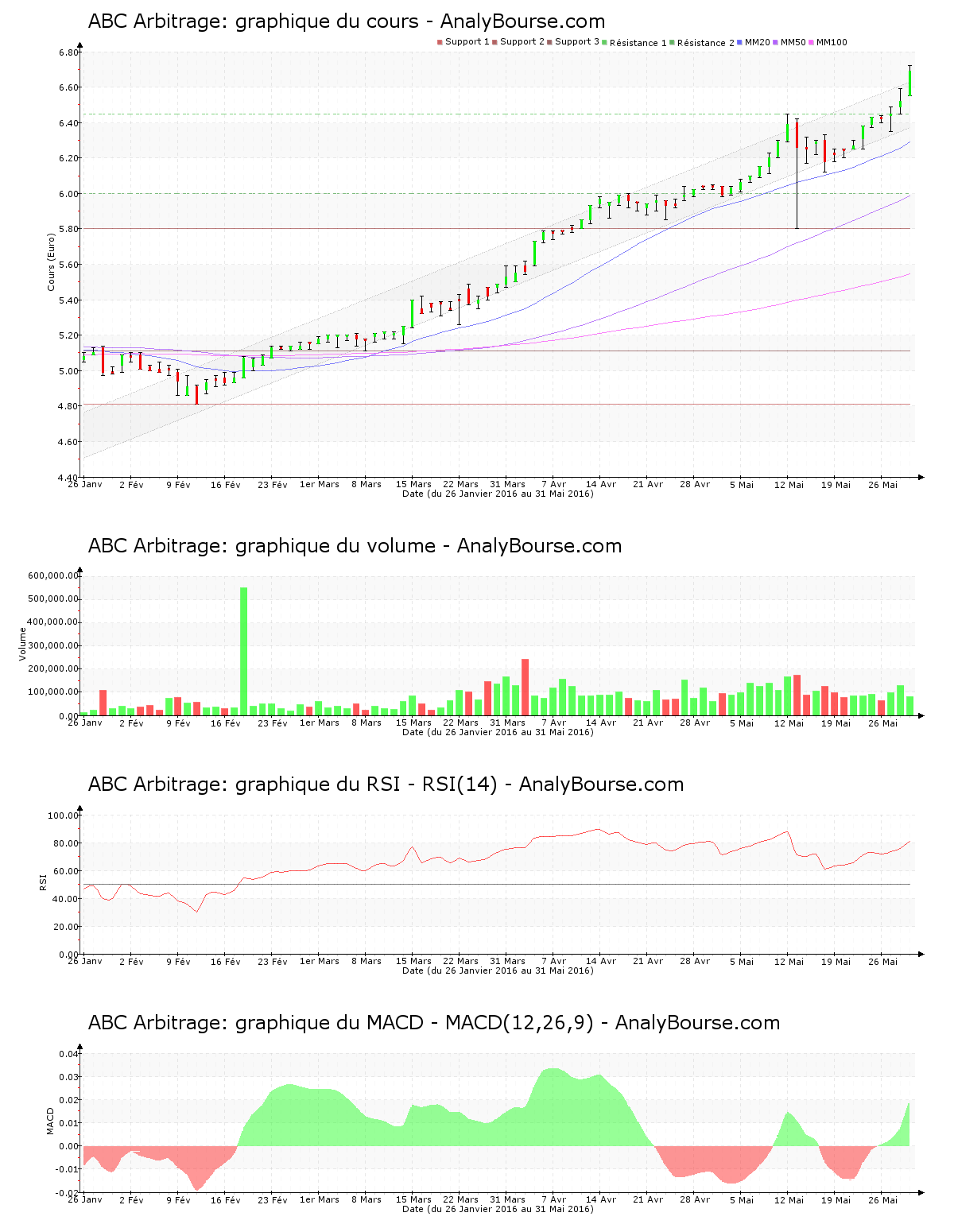The height and width of the screenshot is (1232, 954).
Task: Click the tallest green volume bar
Action: click(x=244, y=650)
